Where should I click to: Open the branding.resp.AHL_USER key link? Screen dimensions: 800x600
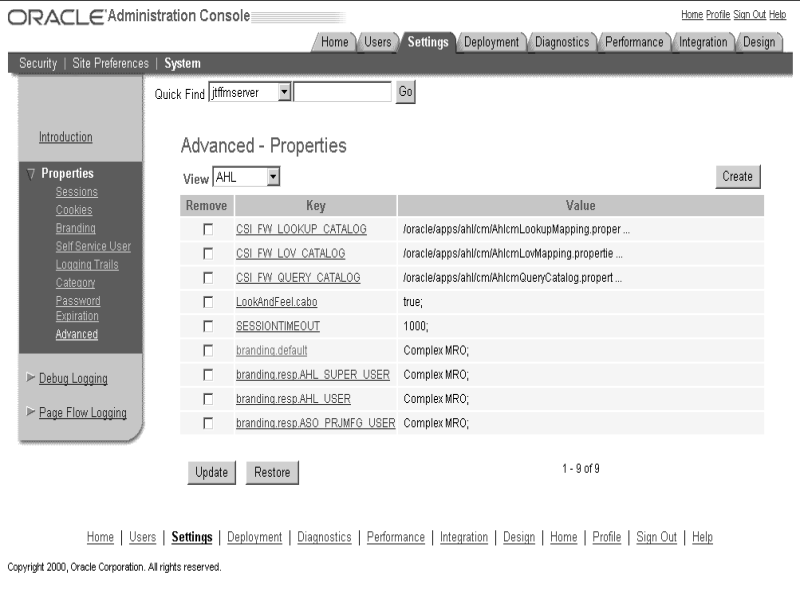(293, 398)
